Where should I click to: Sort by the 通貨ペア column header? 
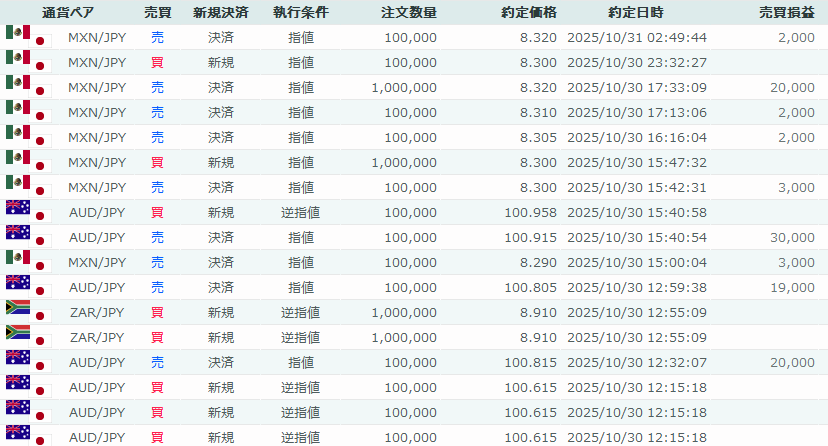69,13
